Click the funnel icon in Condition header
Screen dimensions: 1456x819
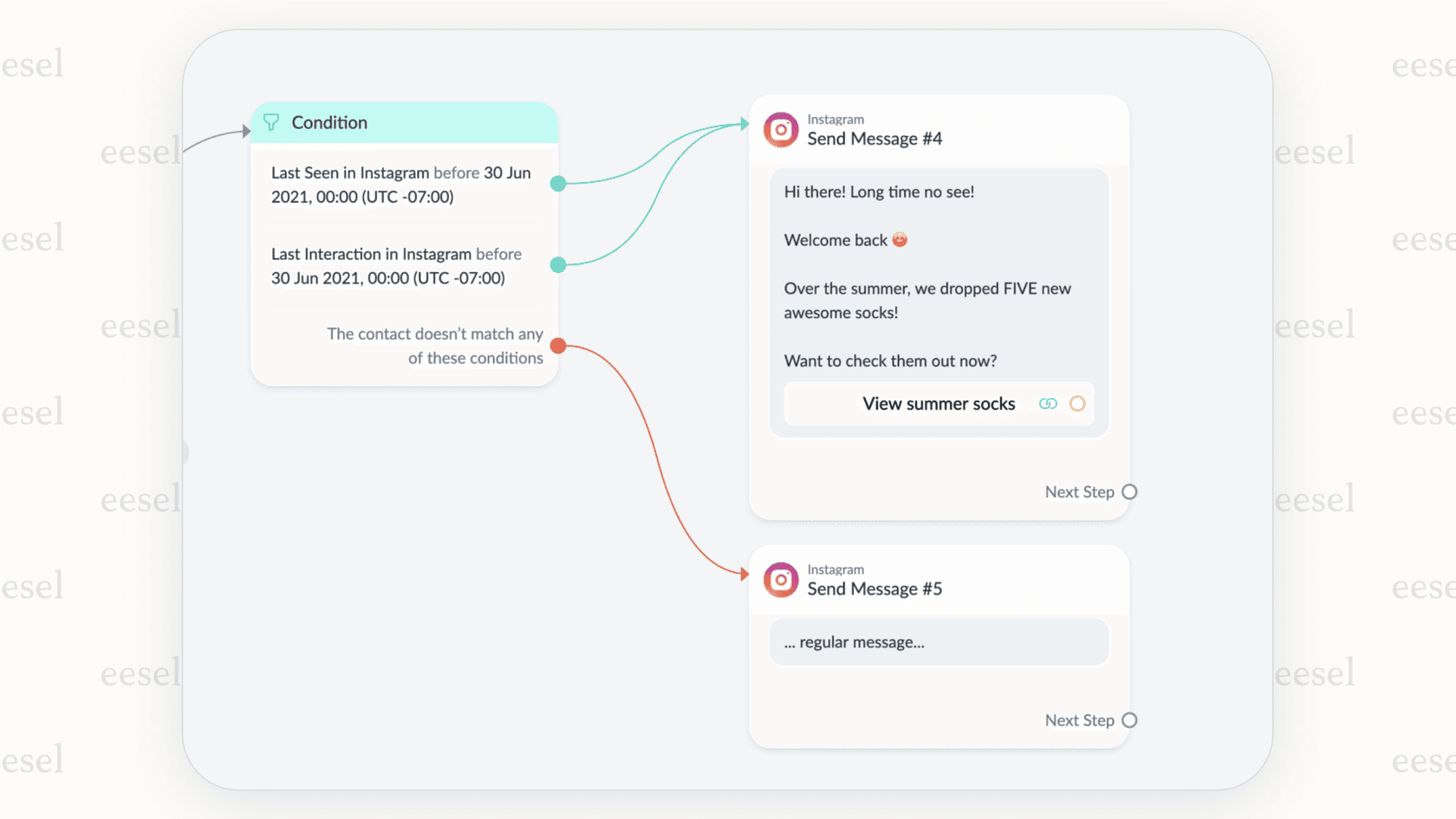(271, 123)
